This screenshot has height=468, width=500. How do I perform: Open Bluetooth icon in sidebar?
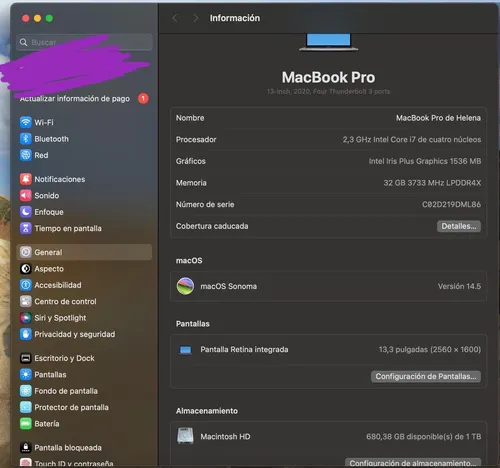click(x=26, y=139)
